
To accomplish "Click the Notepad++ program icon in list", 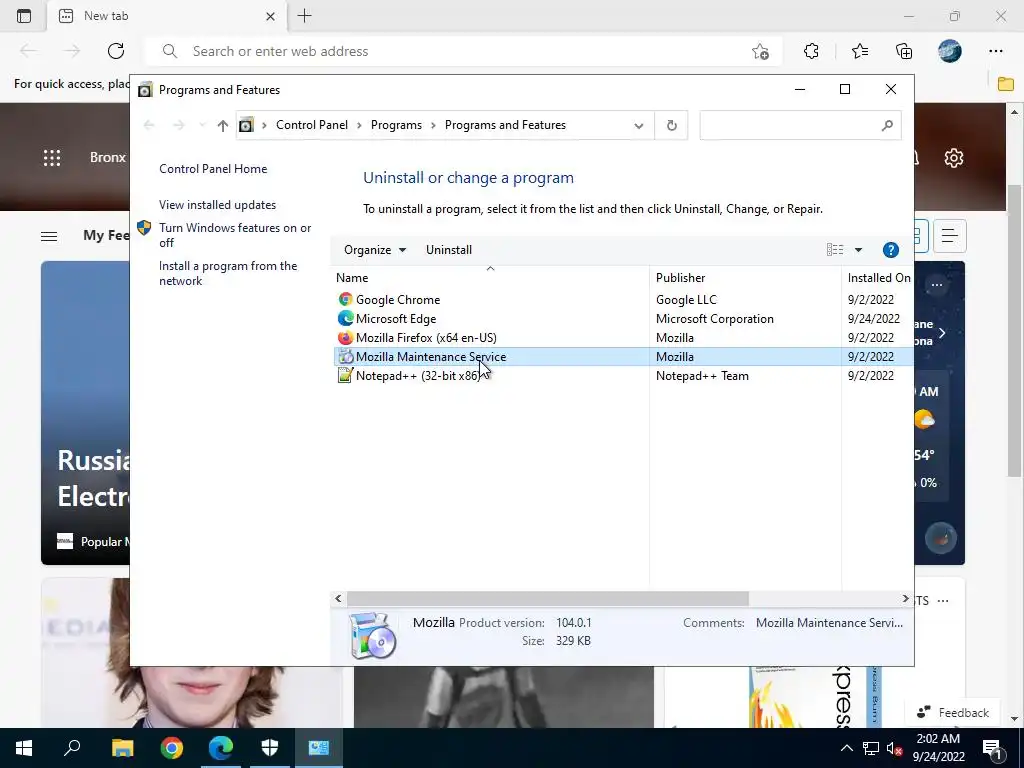I will click(345, 376).
